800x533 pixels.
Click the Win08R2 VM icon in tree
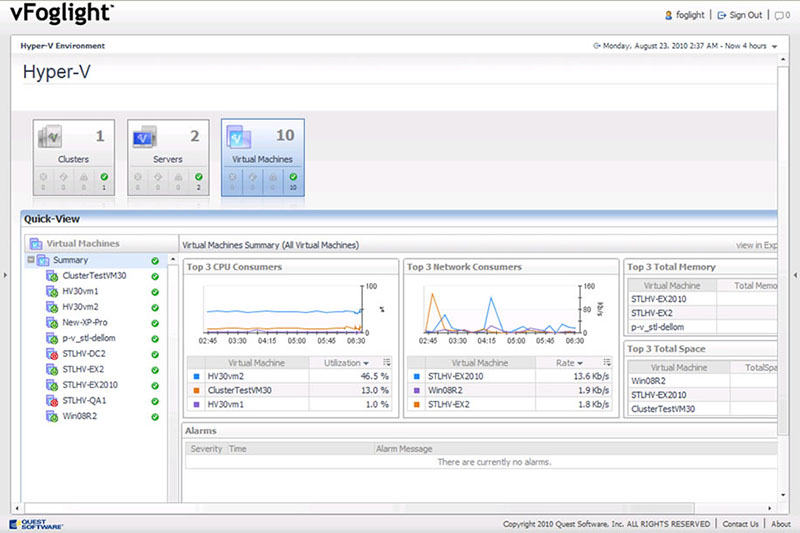pos(52,417)
